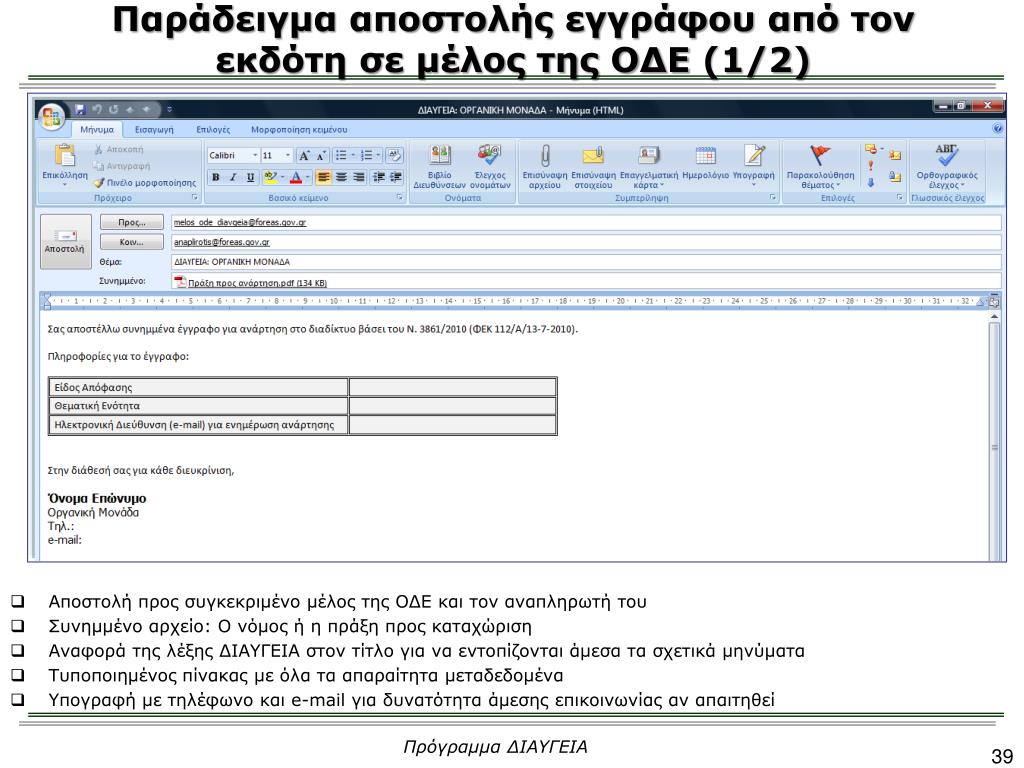Viewport: 1024px width, 768px height.
Task: Insert Ημερολόγιο calendar
Action: point(705,162)
